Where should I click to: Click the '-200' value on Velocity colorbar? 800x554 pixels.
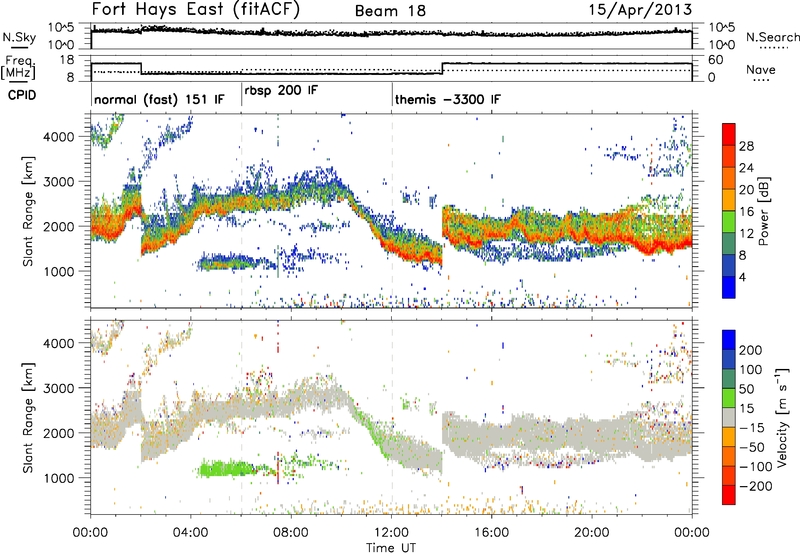pyautogui.click(x=755, y=486)
